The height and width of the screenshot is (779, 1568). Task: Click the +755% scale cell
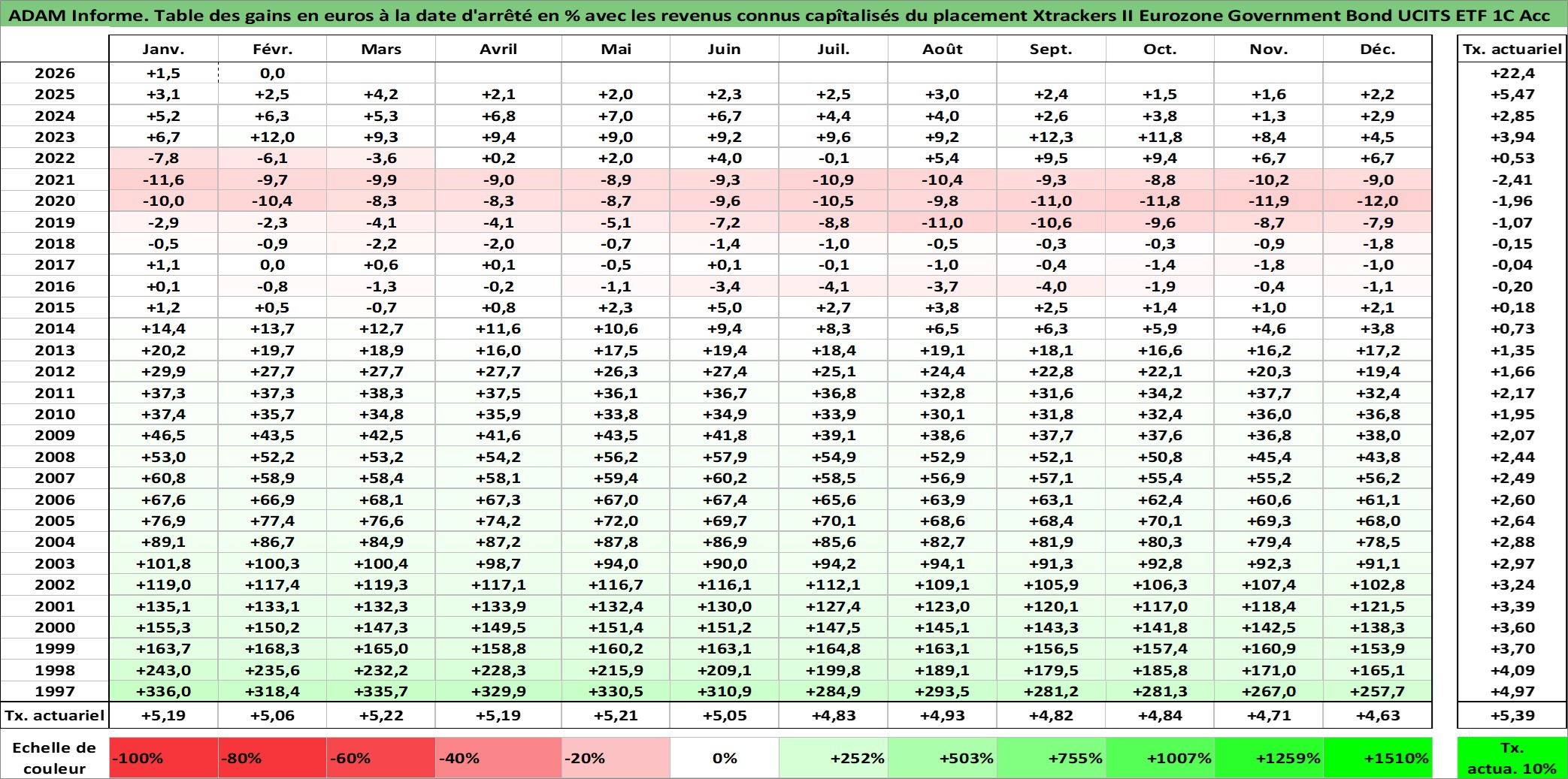click(x=1052, y=757)
